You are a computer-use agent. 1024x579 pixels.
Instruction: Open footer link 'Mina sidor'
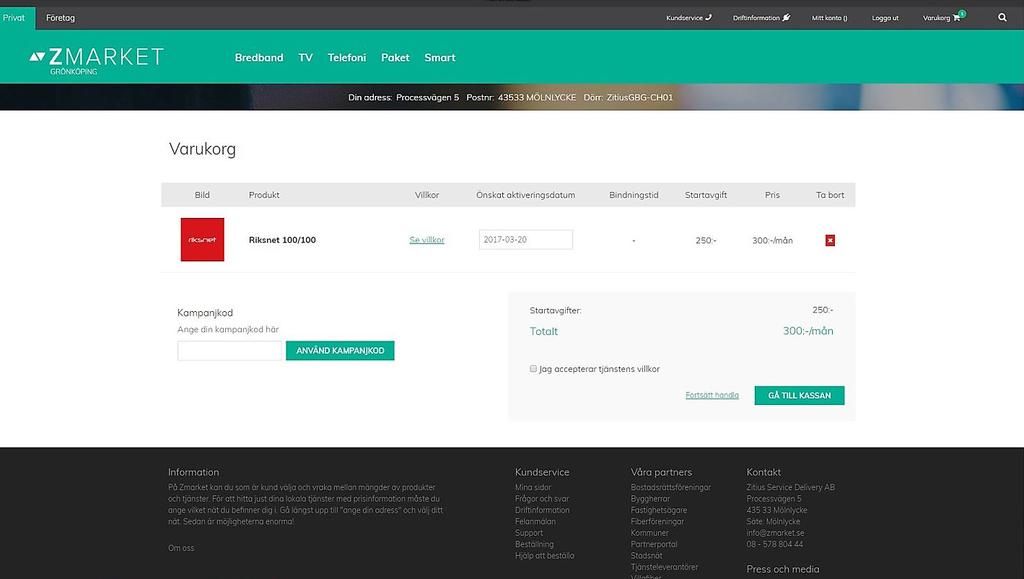pyautogui.click(x=533, y=487)
